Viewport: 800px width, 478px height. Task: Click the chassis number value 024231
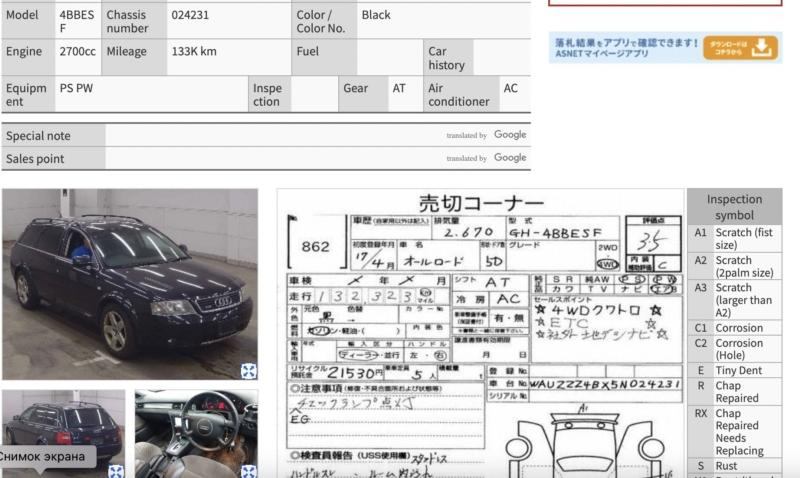(x=190, y=15)
